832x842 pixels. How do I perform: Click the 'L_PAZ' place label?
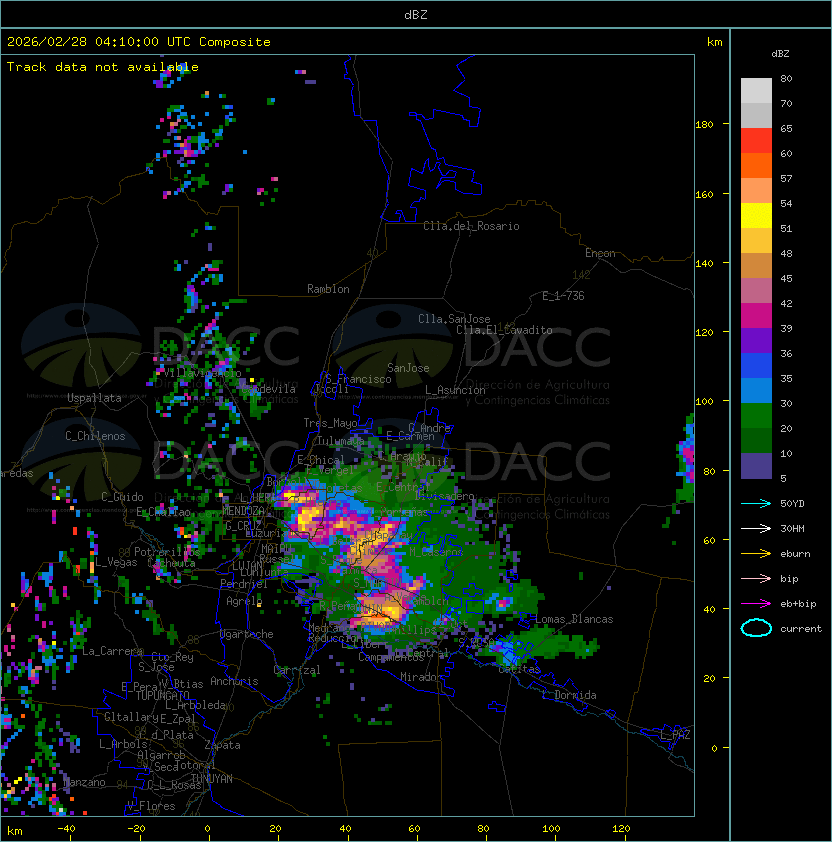(x=675, y=735)
